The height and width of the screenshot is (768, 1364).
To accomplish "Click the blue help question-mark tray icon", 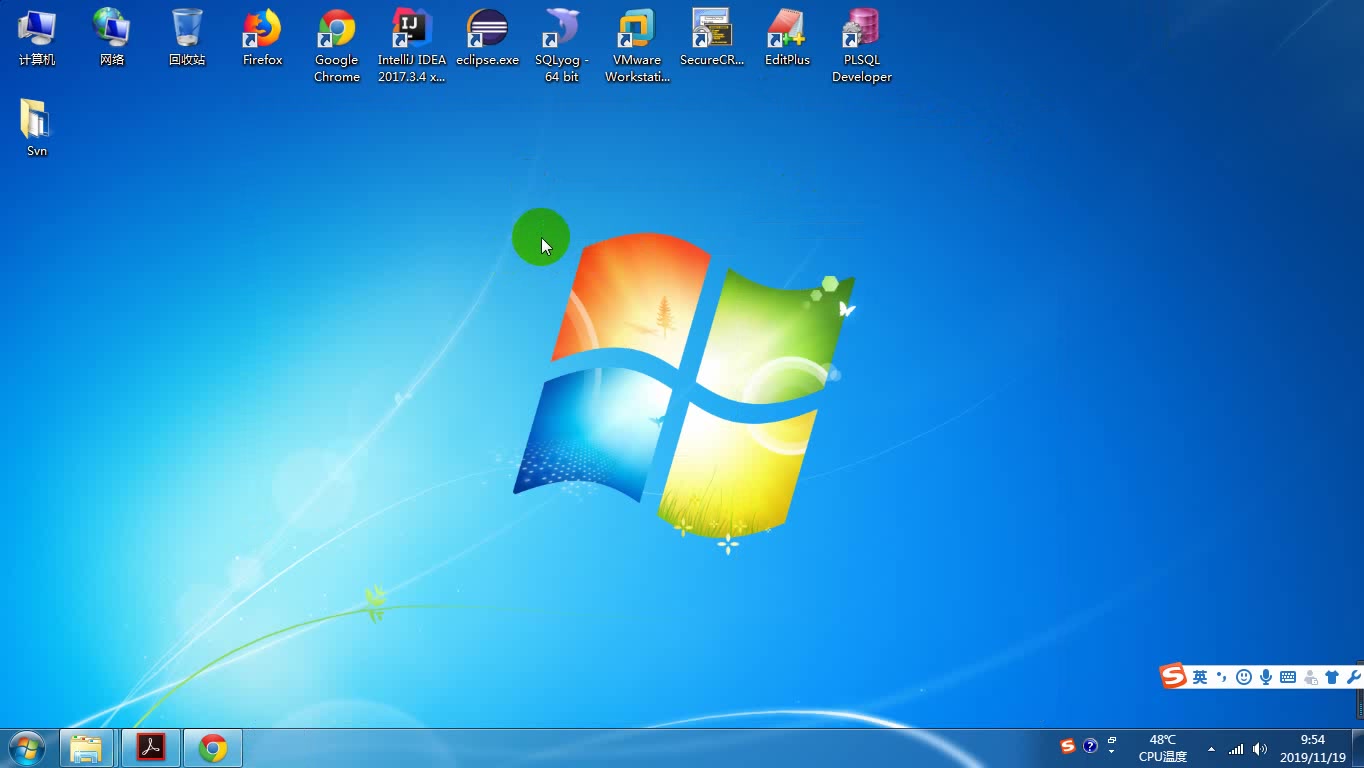I will pos(1090,746).
